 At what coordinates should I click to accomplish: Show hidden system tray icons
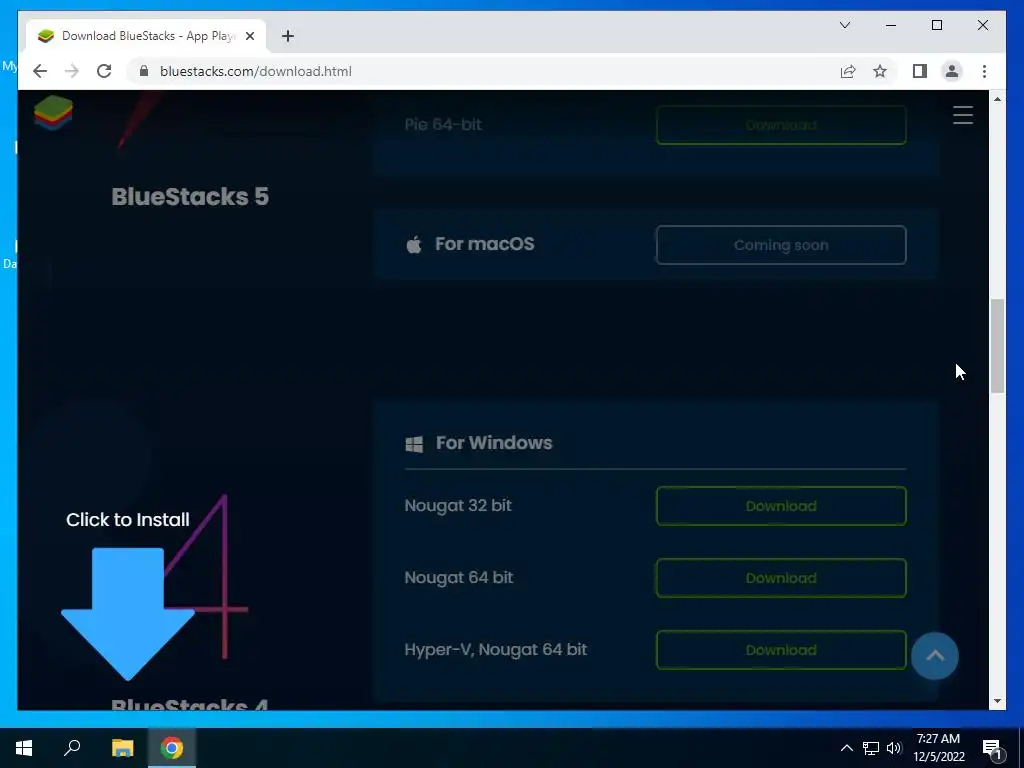pos(846,748)
